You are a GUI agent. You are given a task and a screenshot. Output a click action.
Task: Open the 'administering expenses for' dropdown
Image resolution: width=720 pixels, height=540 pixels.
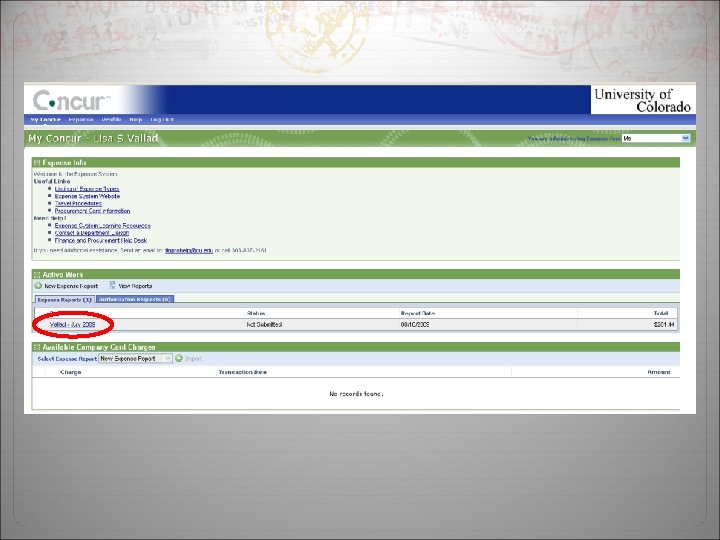[x=656, y=138]
